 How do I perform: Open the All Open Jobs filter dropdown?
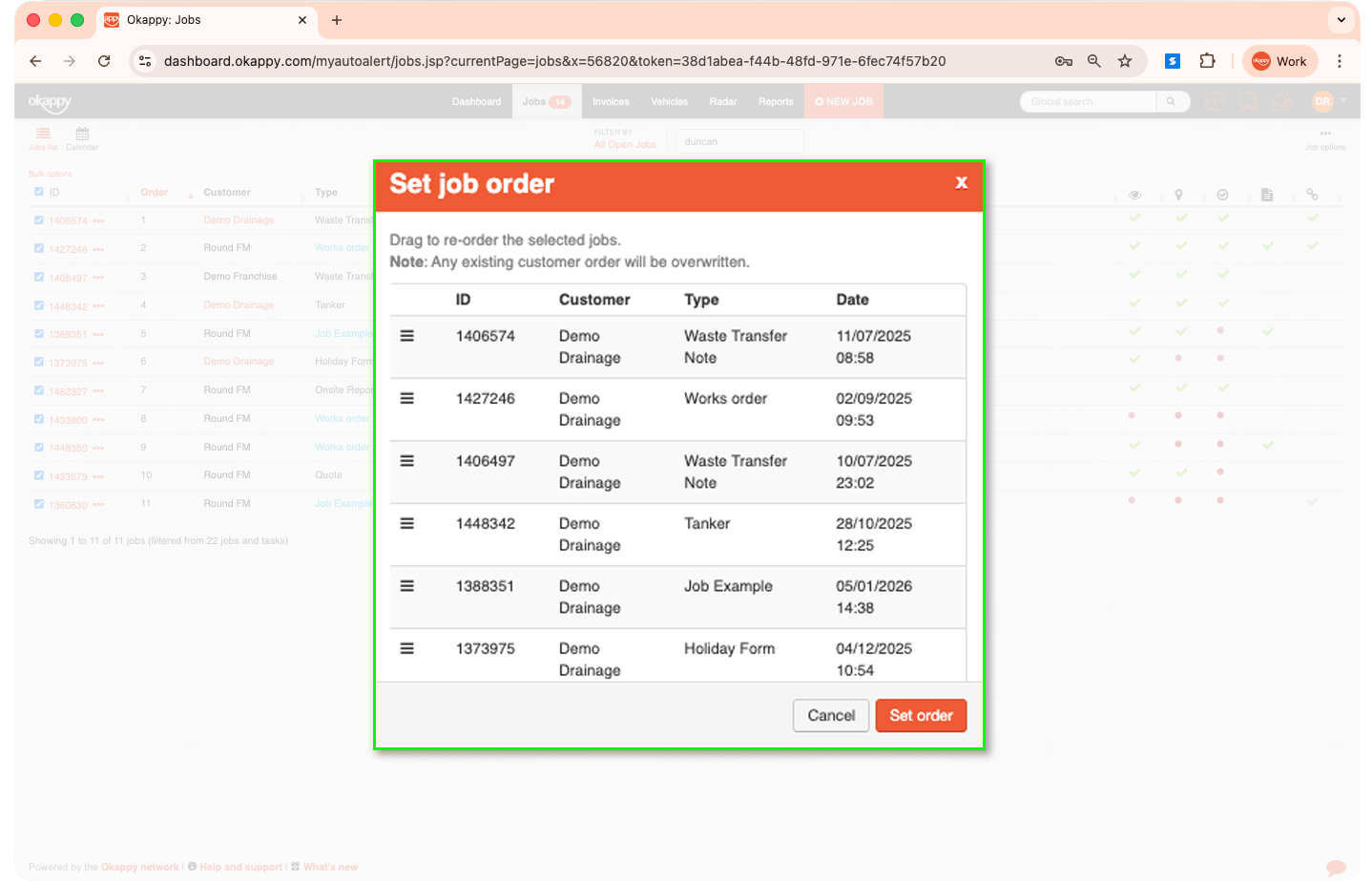(625, 144)
